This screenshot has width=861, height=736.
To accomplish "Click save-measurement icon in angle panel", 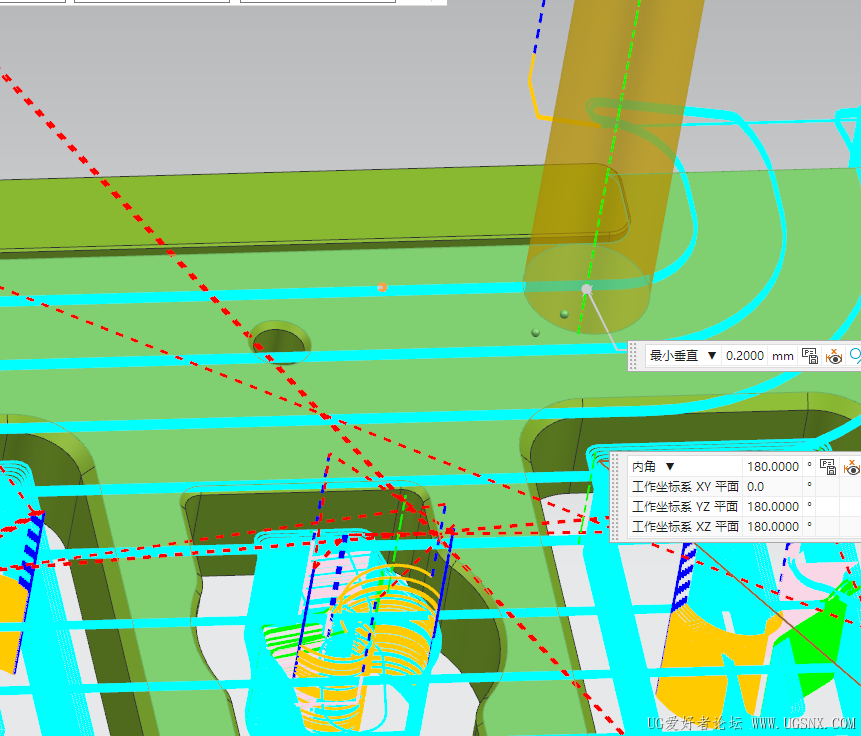I will tap(828, 467).
